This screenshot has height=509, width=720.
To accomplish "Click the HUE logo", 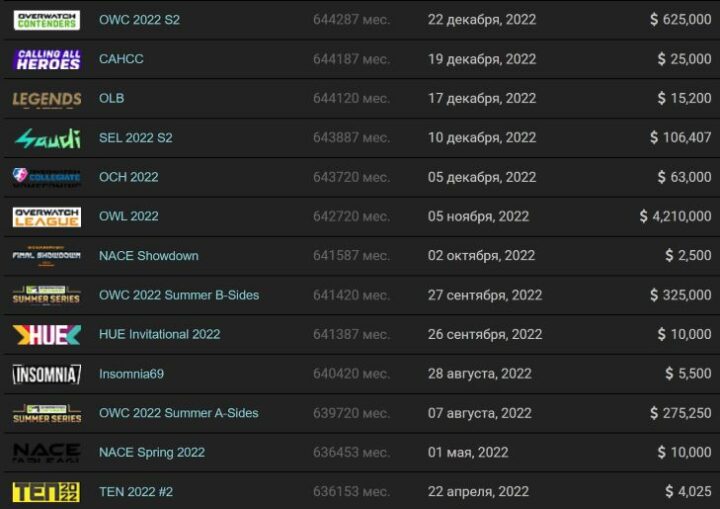I will coord(47,335).
